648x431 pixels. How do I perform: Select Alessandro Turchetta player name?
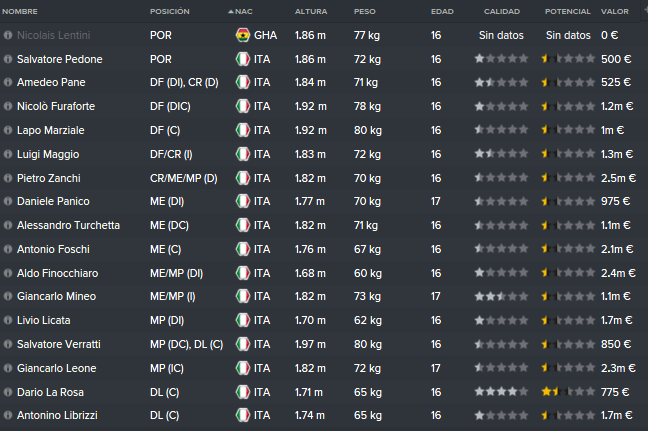[68, 225]
